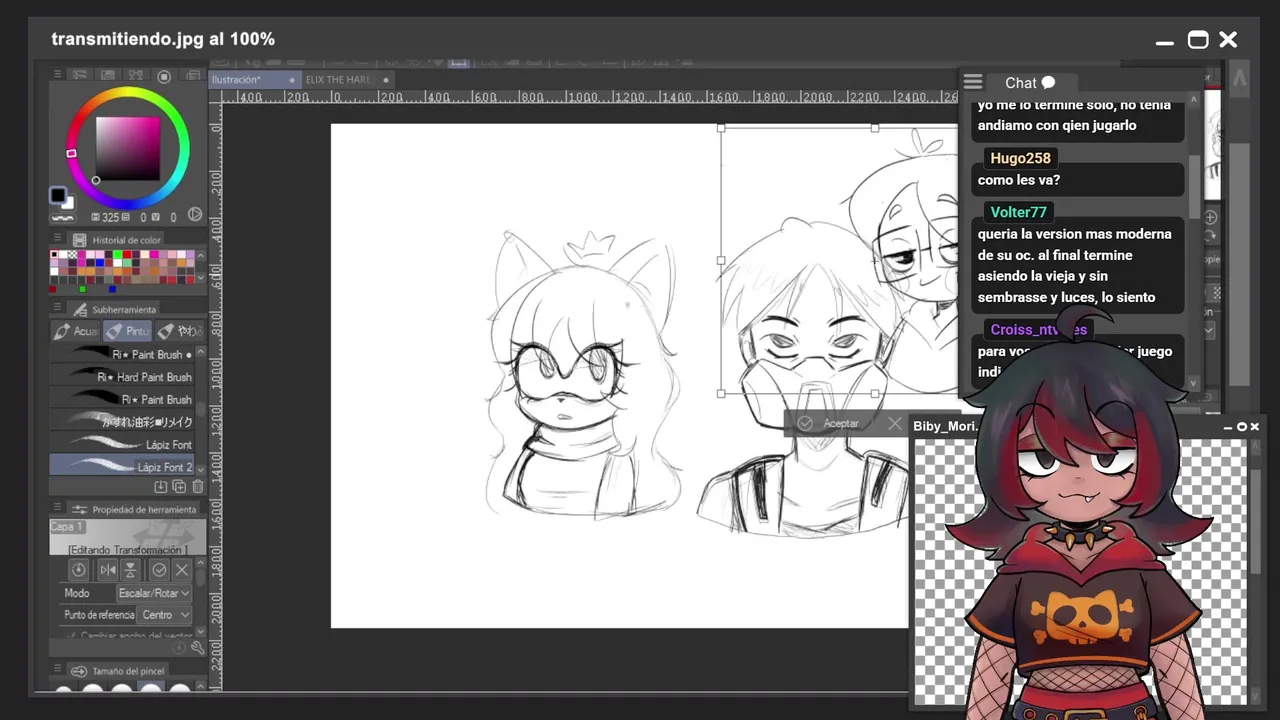
Task: Duplicate the selected sub tool
Action: (x=179, y=487)
